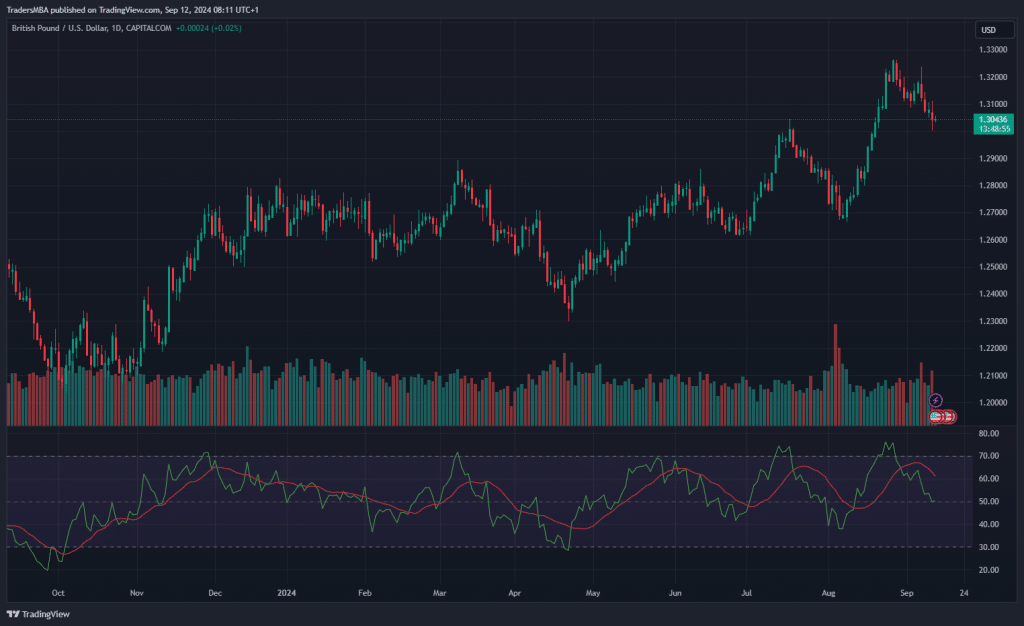Open the USD currency selector on price axis

(988, 29)
